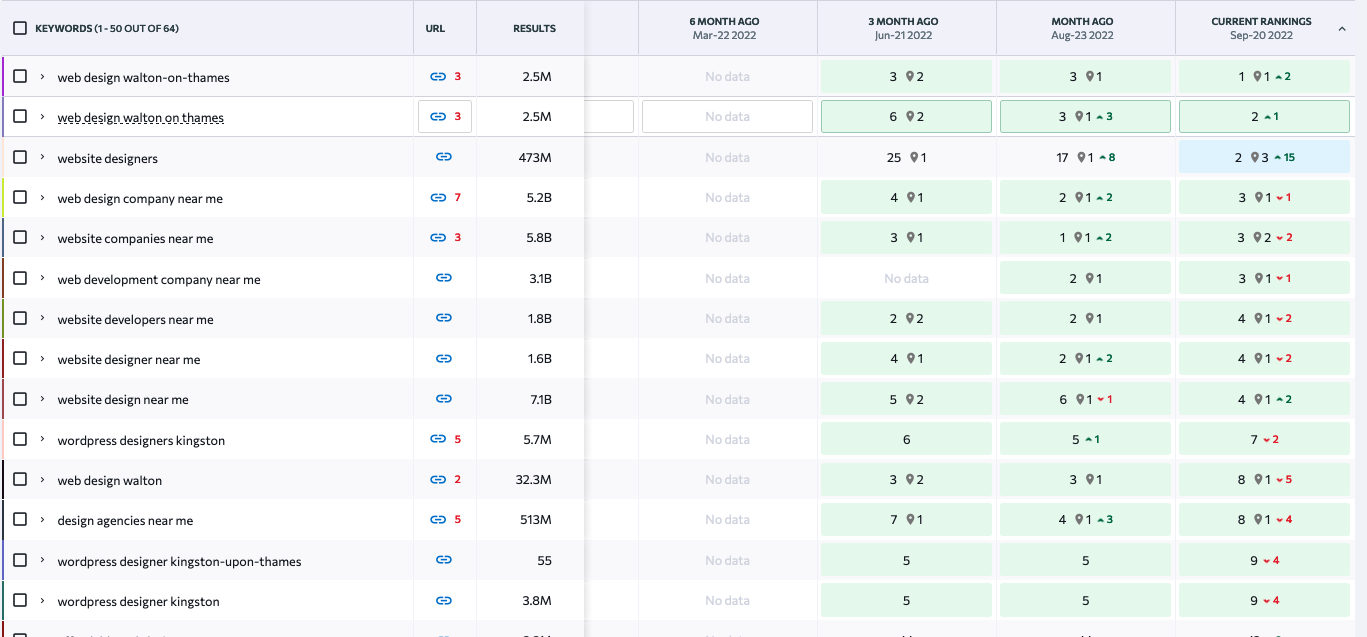Click link icon for website developers near me
The height and width of the screenshot is (637, 1367).
coord(444,318)
